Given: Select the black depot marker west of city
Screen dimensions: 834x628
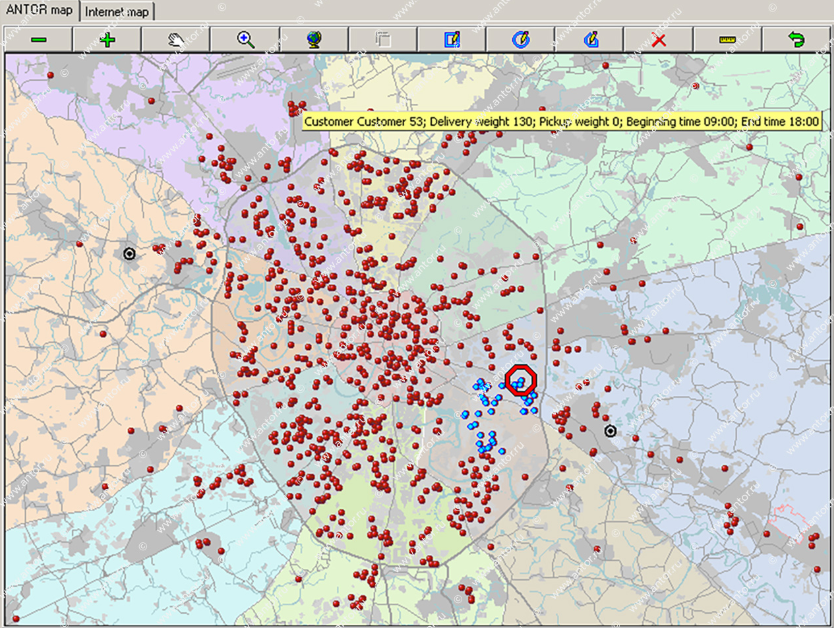Looking at the screenshot, I should click(x=129, y=254).
